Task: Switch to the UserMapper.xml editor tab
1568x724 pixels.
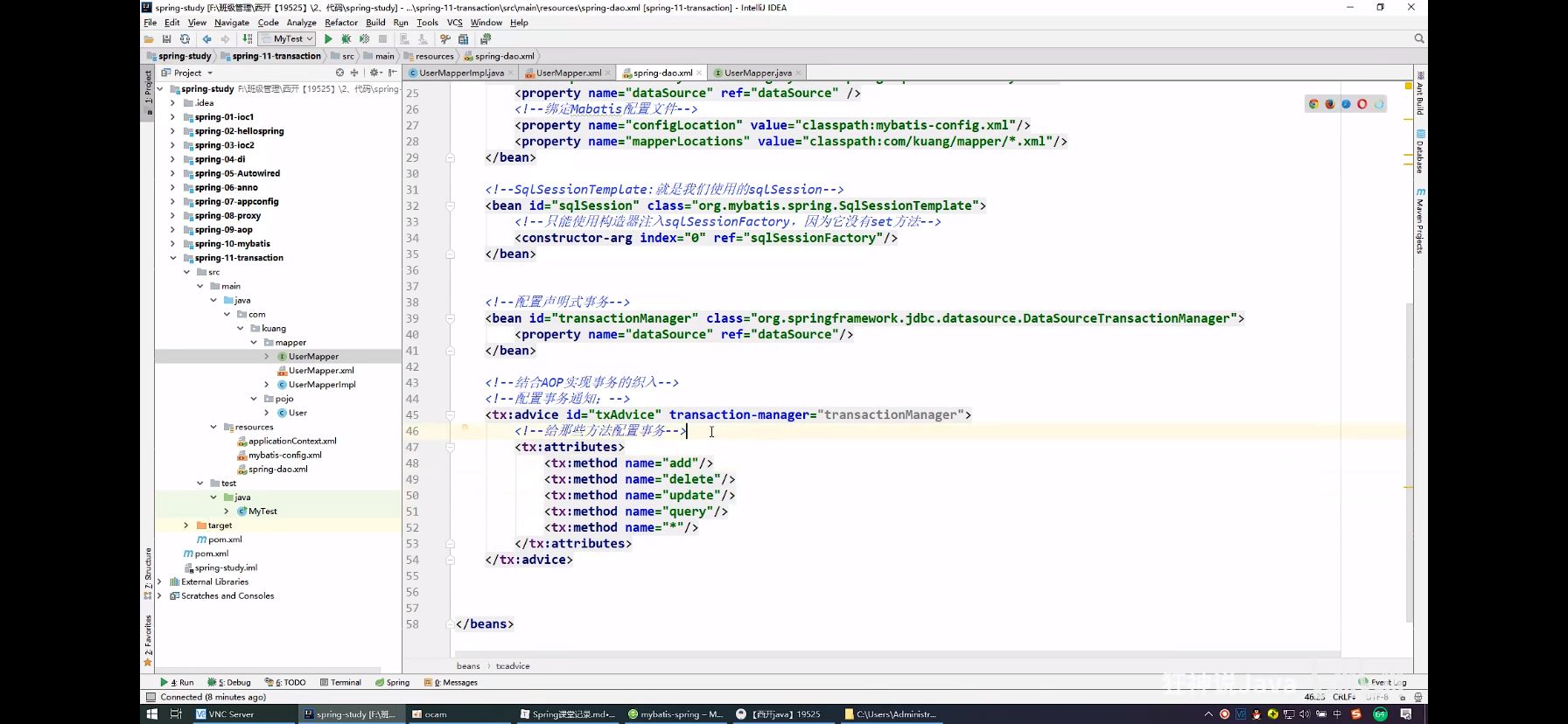Action: pyautogui.click(x=568, y=73)
